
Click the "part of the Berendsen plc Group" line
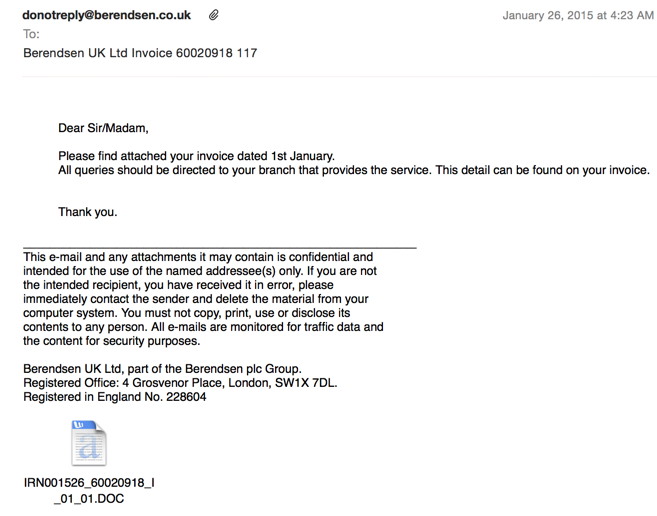pyautogui.click(x=162, y=369)
